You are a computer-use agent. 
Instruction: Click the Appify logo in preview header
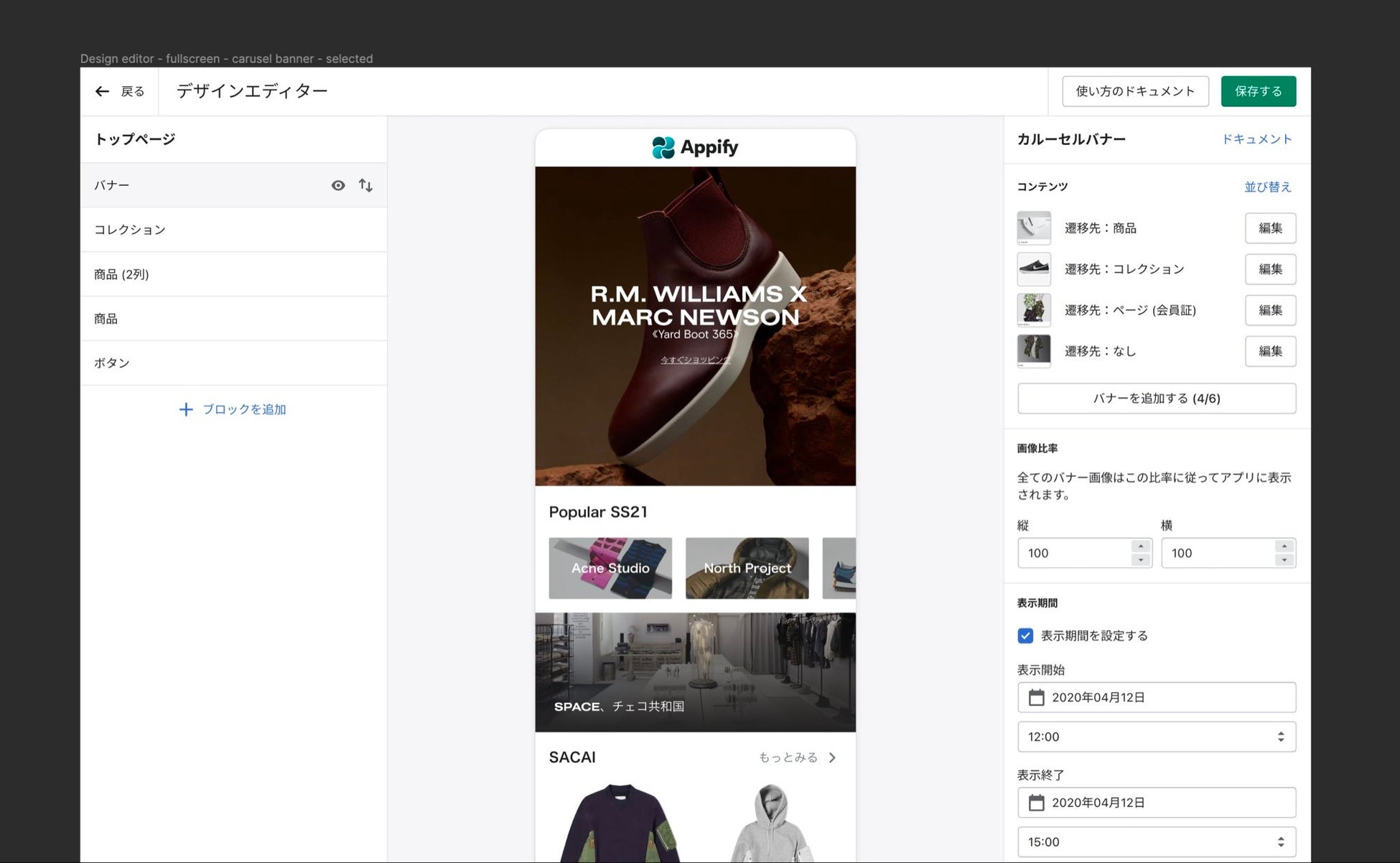tap(694, 147)
